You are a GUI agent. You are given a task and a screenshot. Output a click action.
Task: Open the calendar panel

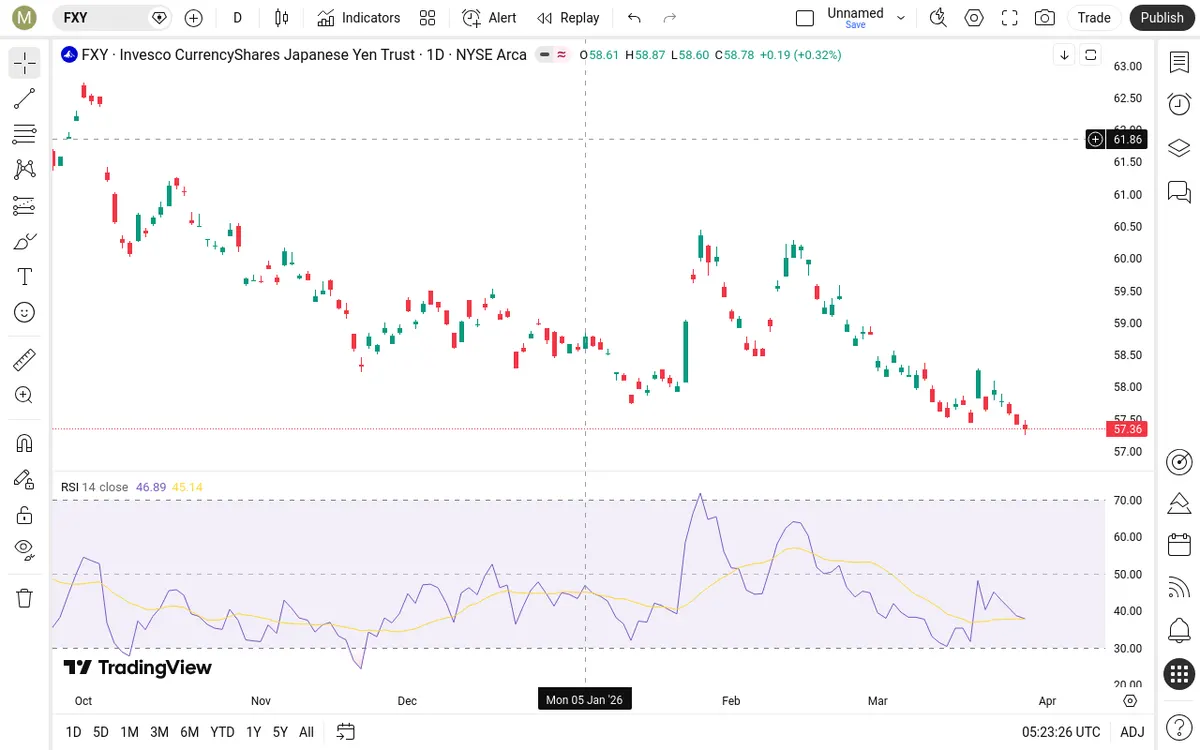(x=1179, y=545)
